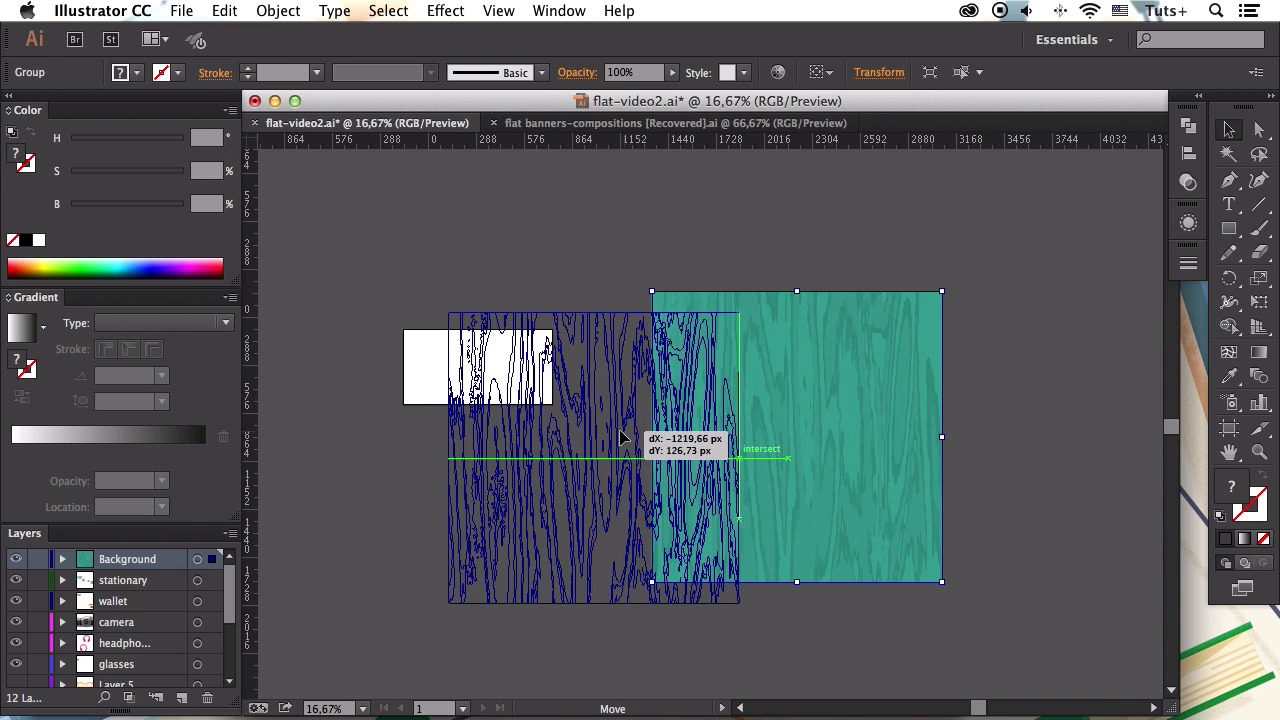Image resolution: width=1280 pixels, height=720 pixels.
Task: Open the Object menu
Action: pyautogui.click(x=278, y=11)
